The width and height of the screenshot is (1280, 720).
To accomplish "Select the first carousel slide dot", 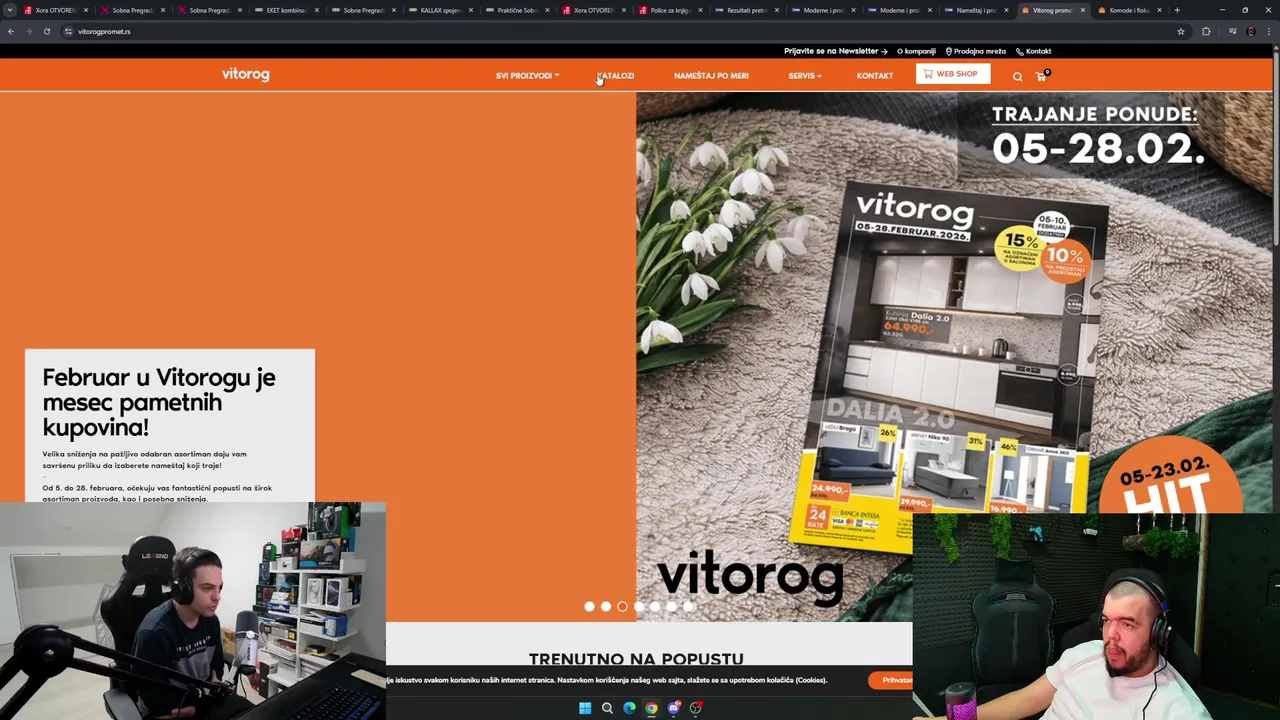I will [589, 606].
